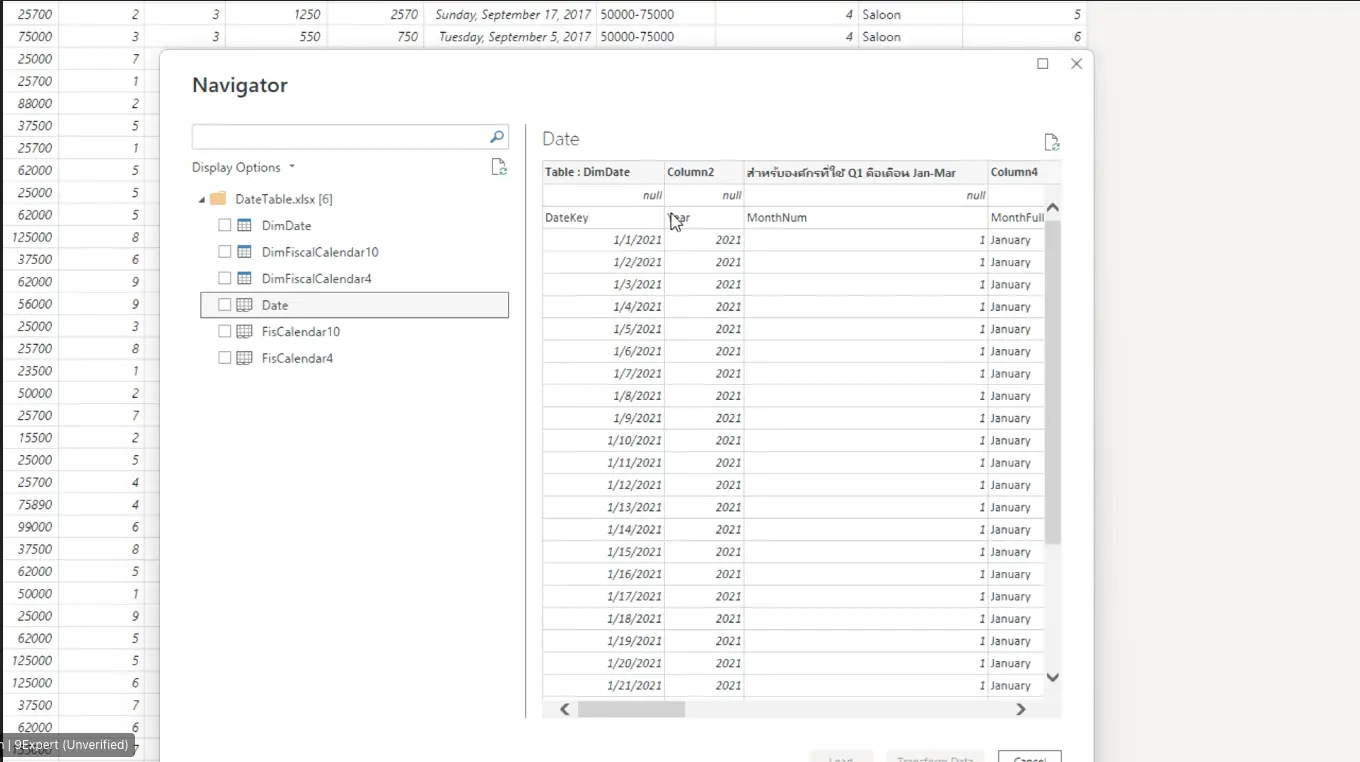
Task: Open the Display Options dropdown
Action: [244, 167]
